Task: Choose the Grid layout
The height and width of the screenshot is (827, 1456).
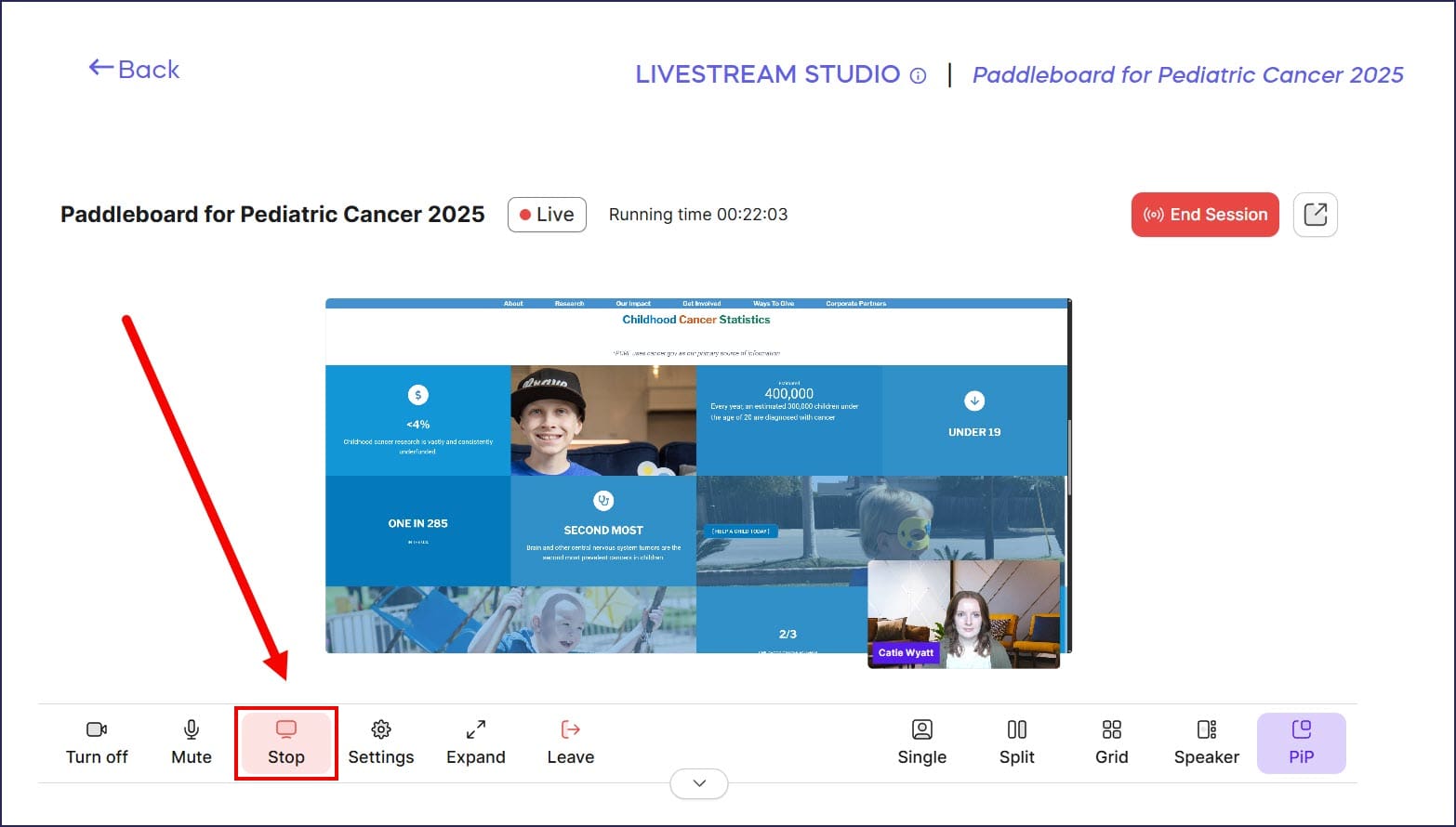Action: point(1112,742)
